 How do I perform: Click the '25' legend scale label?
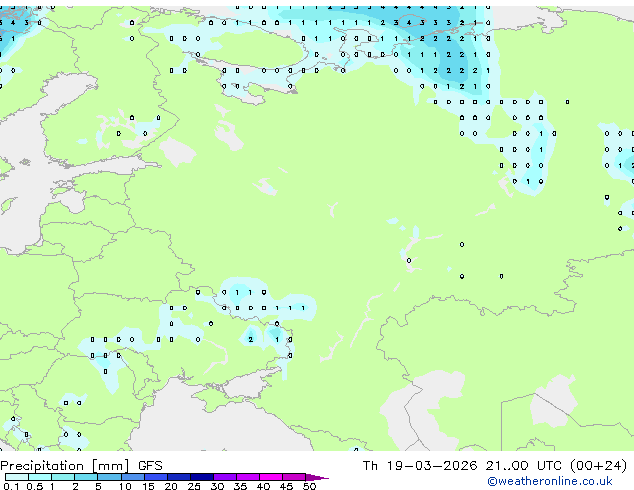click(x=194, y=486)
